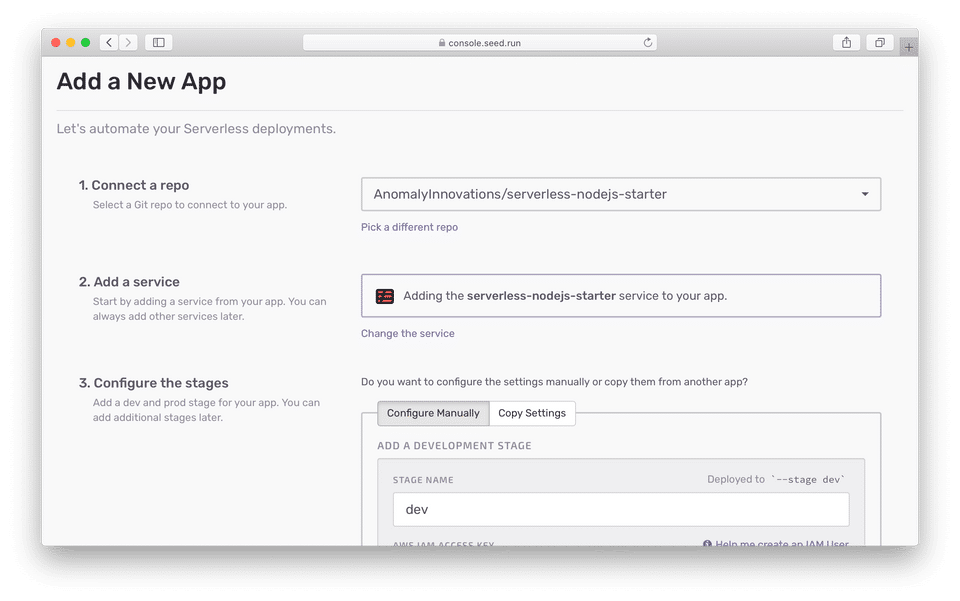Click the Stage Name field containing dev
Viewport: 960px width, 601px height.
tap(621, 509)
